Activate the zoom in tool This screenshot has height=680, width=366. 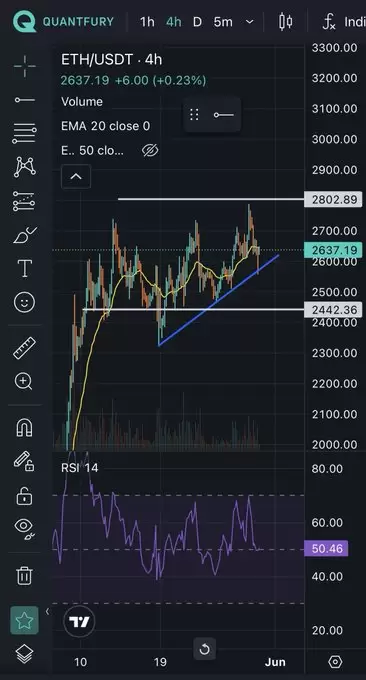(24, 382)
